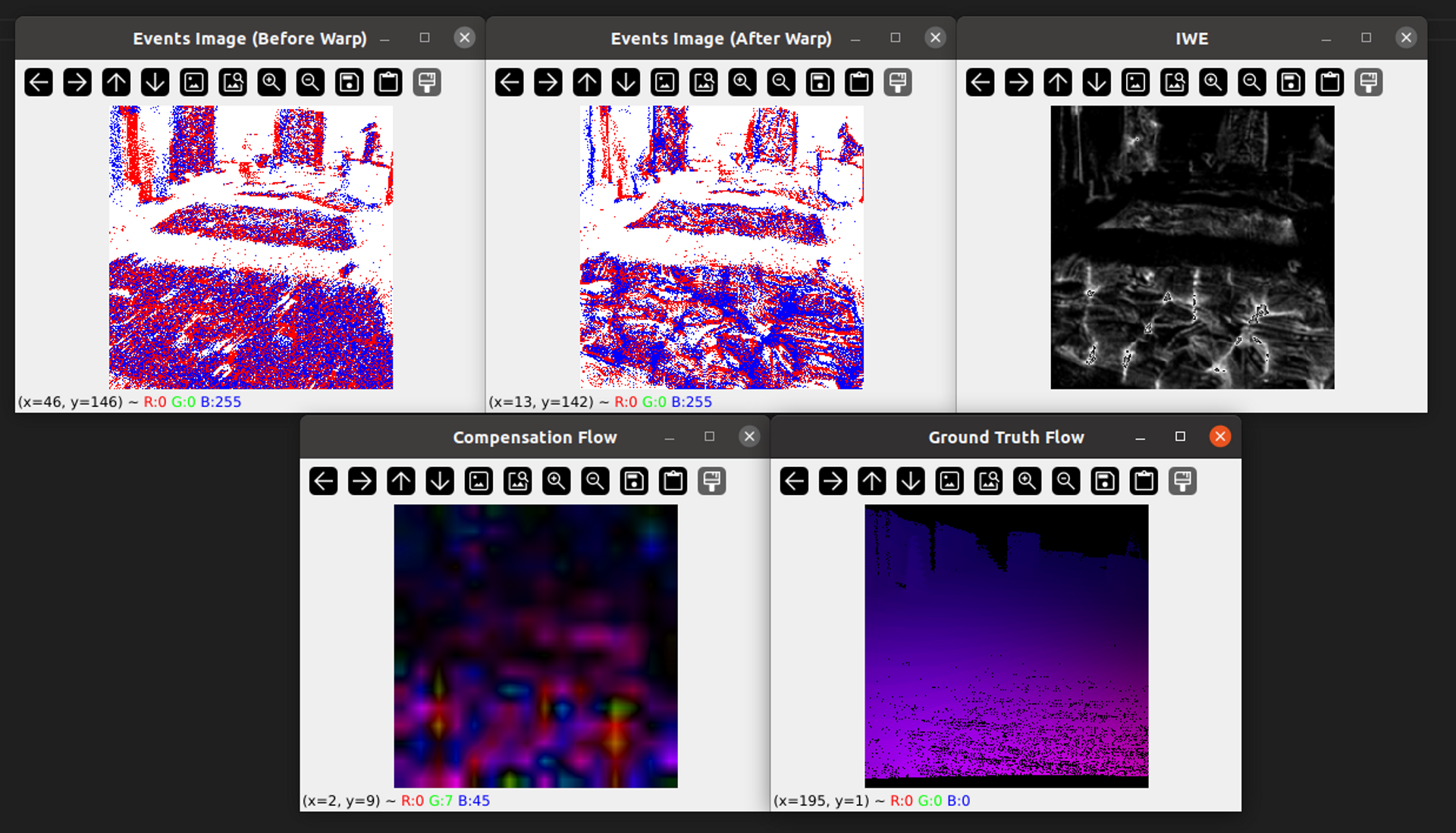Save the After Warp events image

(820, 82)
